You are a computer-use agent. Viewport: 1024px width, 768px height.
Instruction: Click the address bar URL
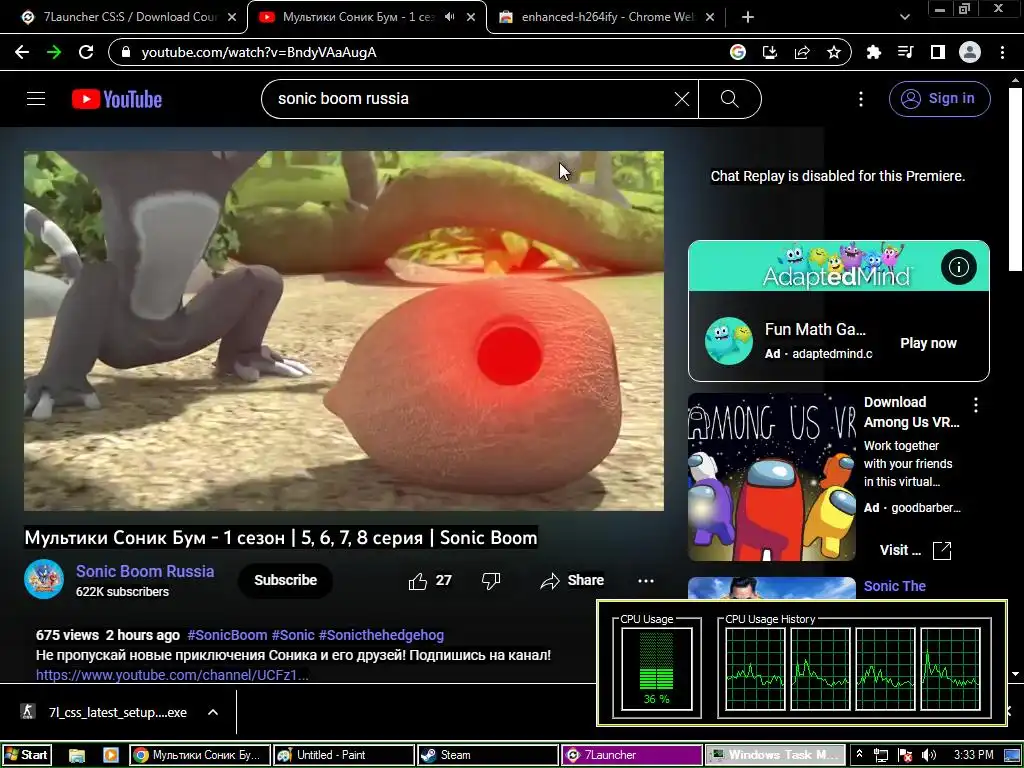tap(259, 52)
